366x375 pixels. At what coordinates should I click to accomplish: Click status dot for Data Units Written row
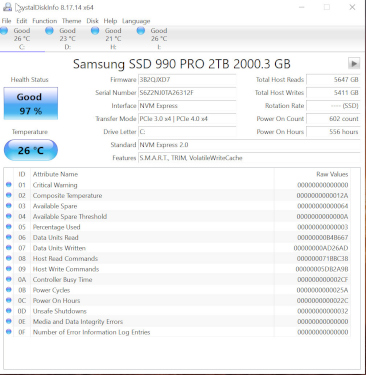point(9,247)
